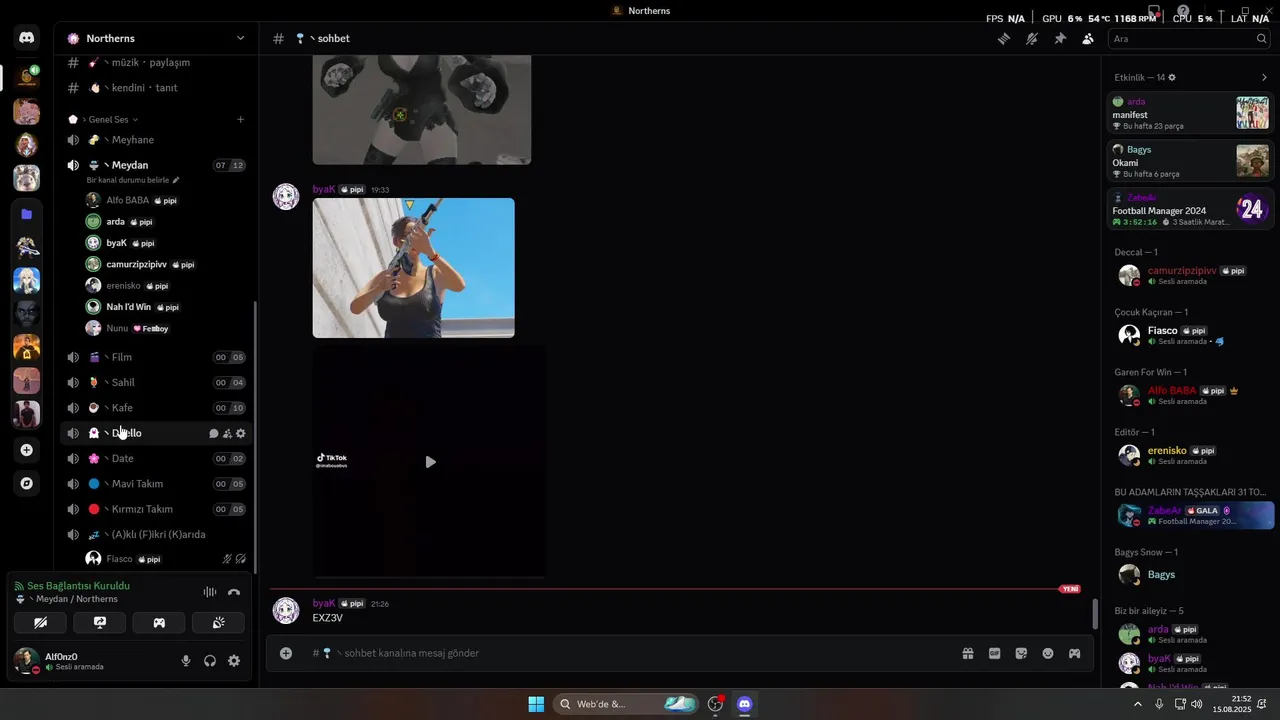Image resolution: width=1280 pixels, height=720 pixels.
Task: Show pinned messages with the pin icon
Action: [1060, 39]
